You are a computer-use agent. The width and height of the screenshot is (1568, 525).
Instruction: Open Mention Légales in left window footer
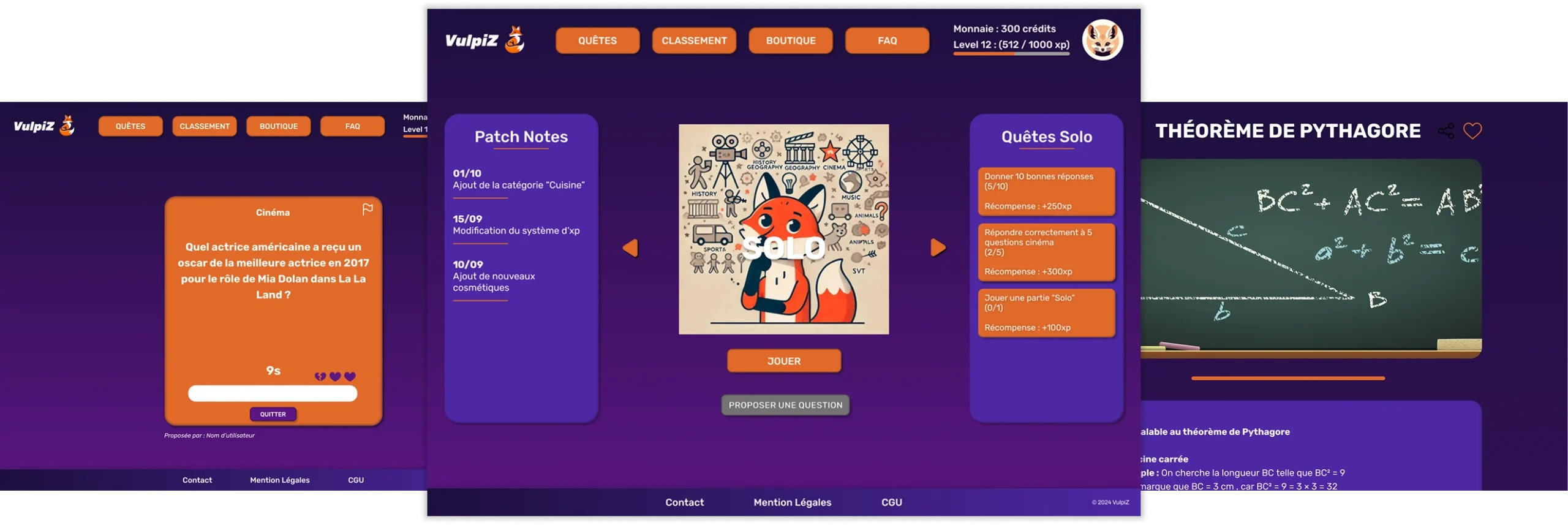(x=279, y=480)
